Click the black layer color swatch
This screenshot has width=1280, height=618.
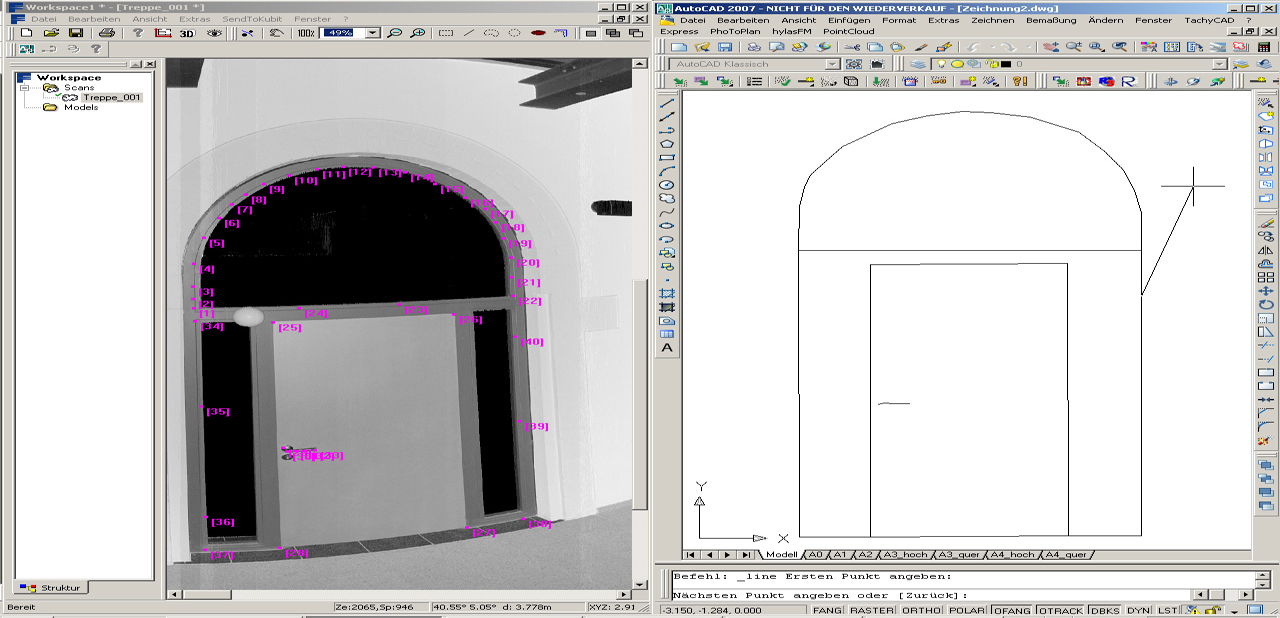pos(1005,64)
